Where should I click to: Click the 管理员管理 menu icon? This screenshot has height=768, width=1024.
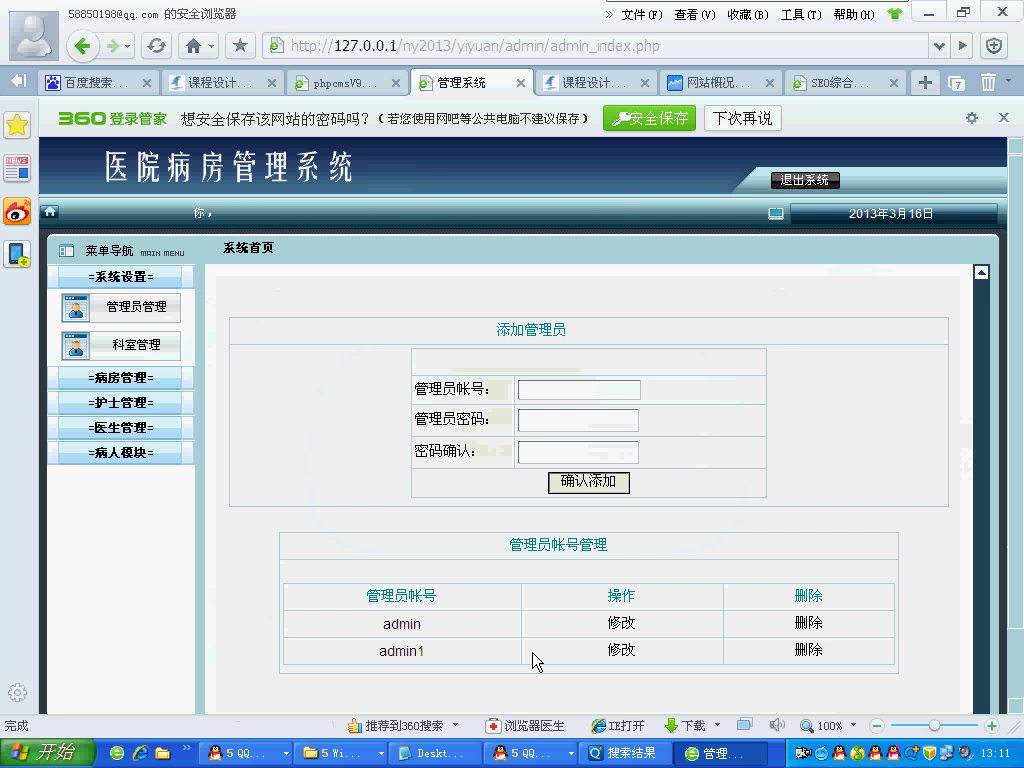pyautogui.click(x=76, y=308)
